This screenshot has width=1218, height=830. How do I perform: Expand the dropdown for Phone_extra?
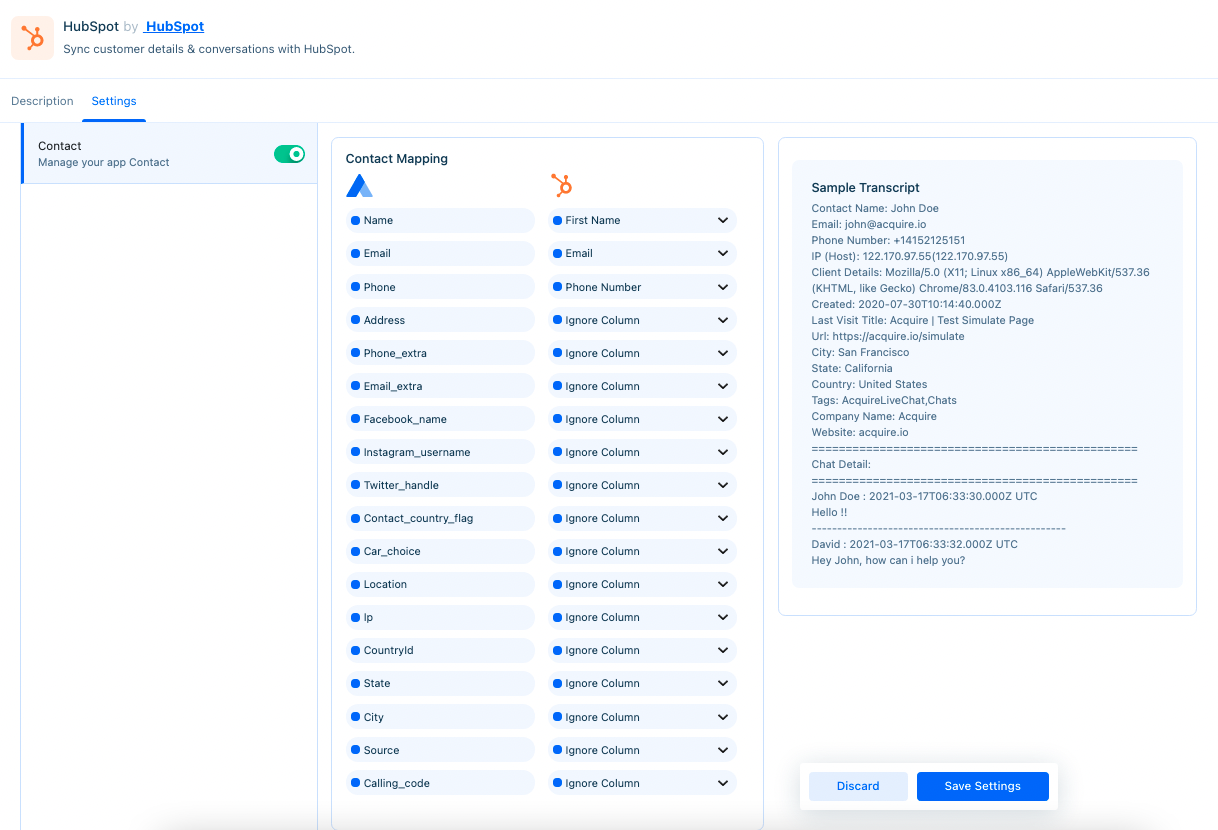point(642,353)
